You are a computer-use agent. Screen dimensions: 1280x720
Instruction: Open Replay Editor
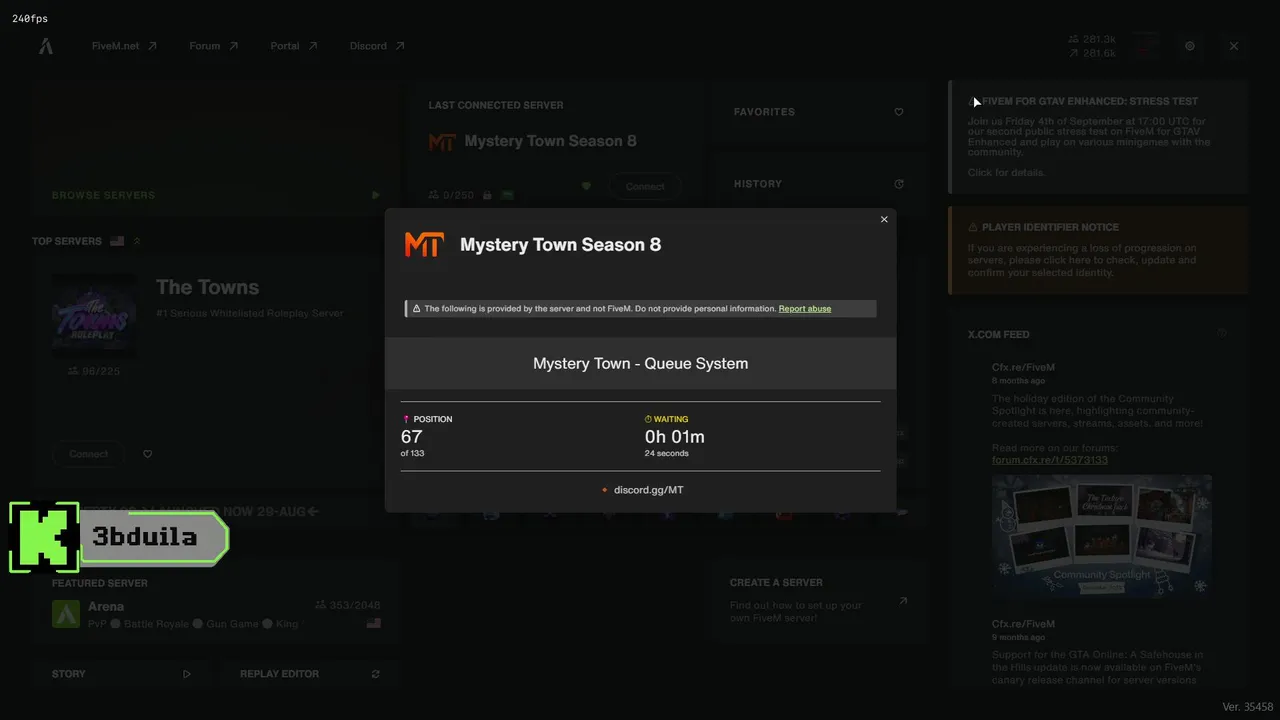[x=310, y=674]
